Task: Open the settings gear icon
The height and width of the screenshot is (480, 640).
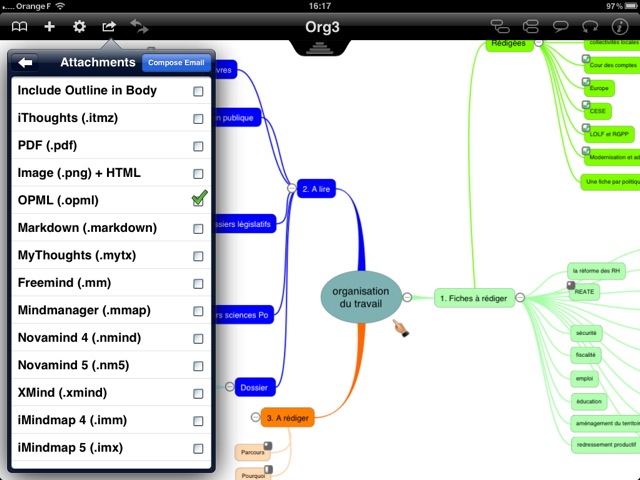Action: pos(79,26)
